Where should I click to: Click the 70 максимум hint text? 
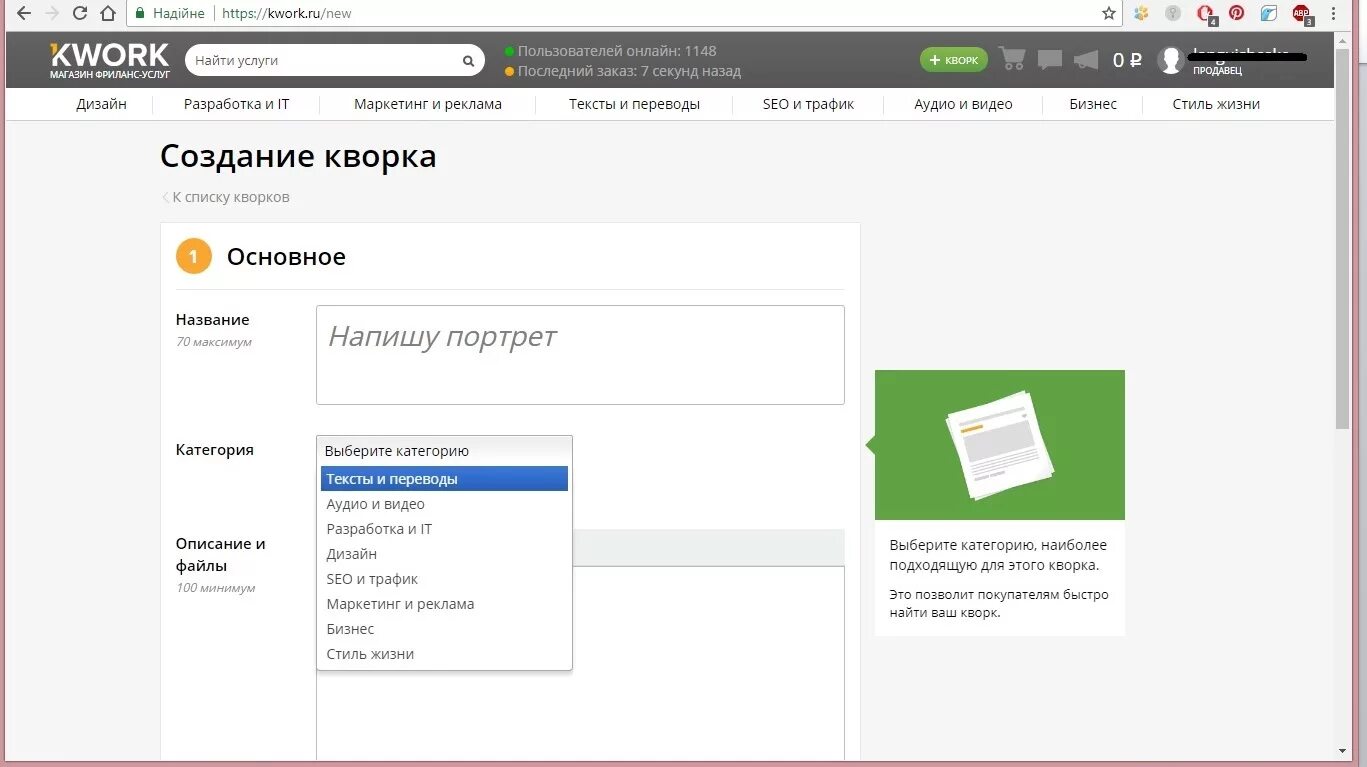tap(214, 342)
